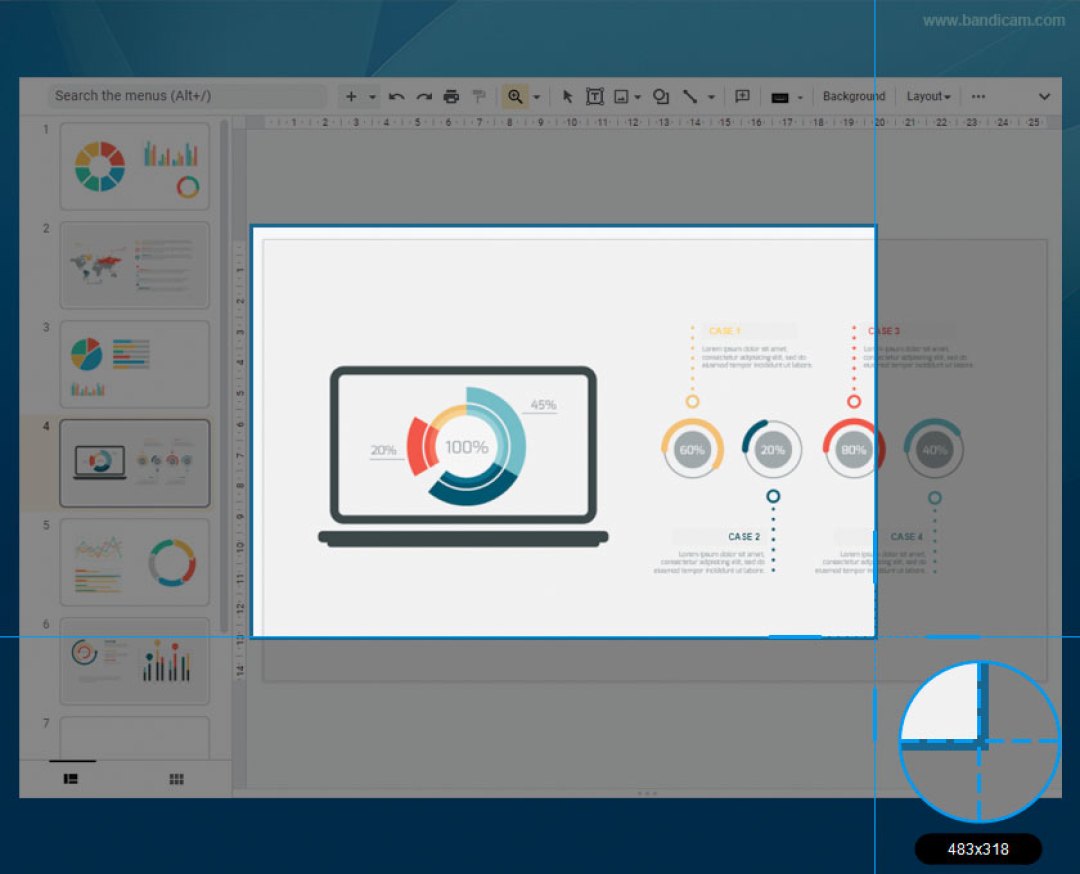Switch to filmstrip view icon
Screen dimensions: 1080x874
pos(71,779)
